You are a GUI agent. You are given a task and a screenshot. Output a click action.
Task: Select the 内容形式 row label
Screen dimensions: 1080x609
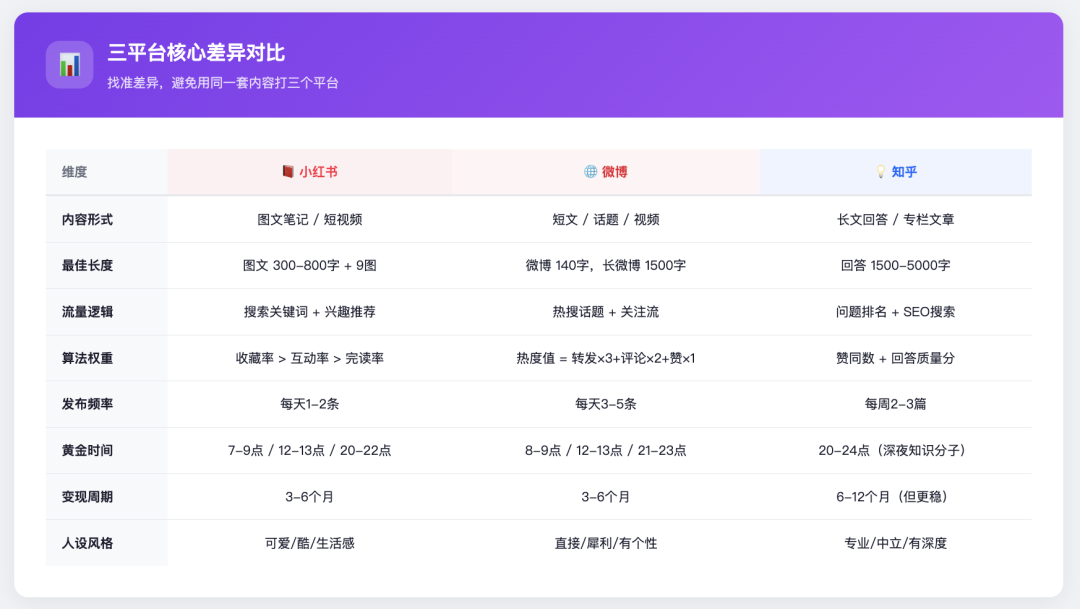point(87,219)
